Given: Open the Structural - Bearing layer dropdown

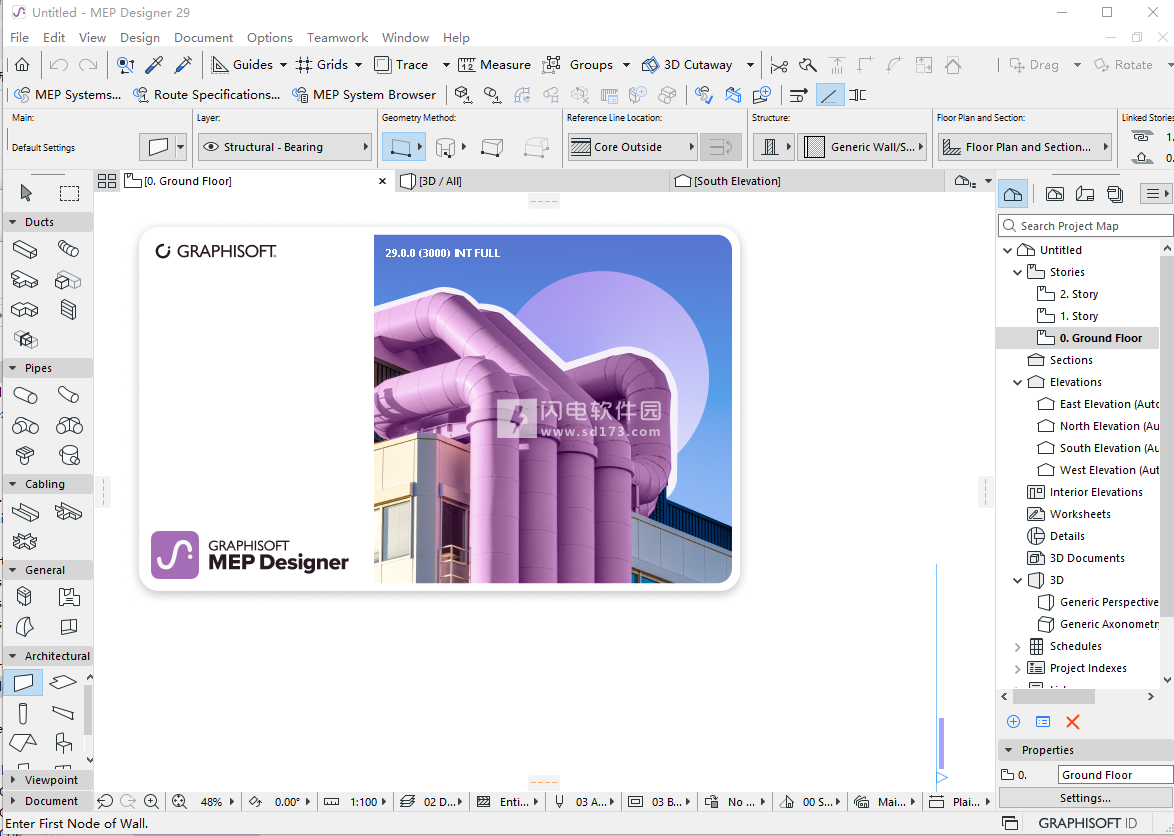Looking at the screenshot, I should pyautogui.click(x=285, y=147).
